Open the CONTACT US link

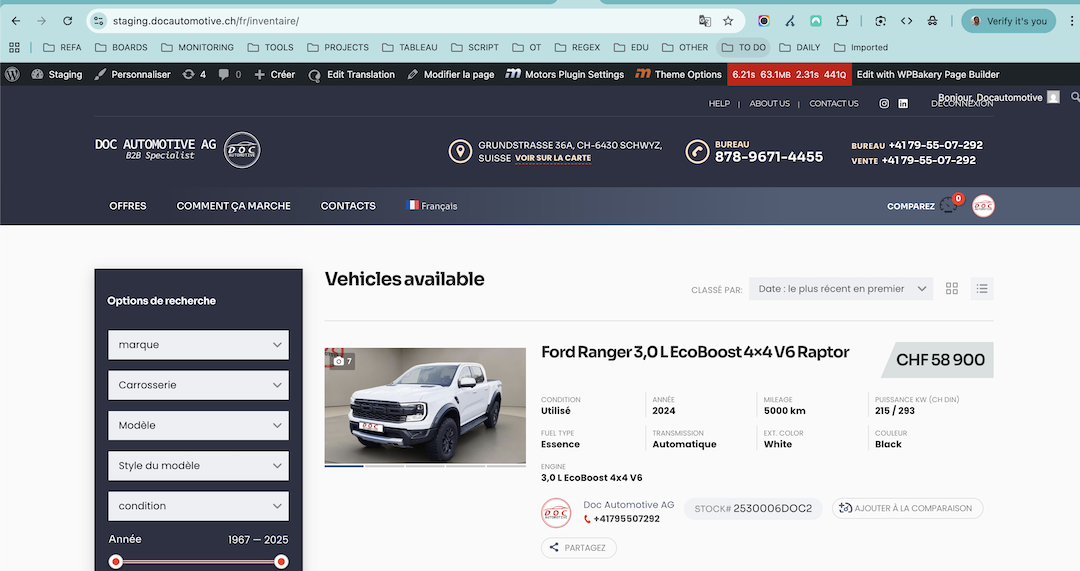pos(833,103)
